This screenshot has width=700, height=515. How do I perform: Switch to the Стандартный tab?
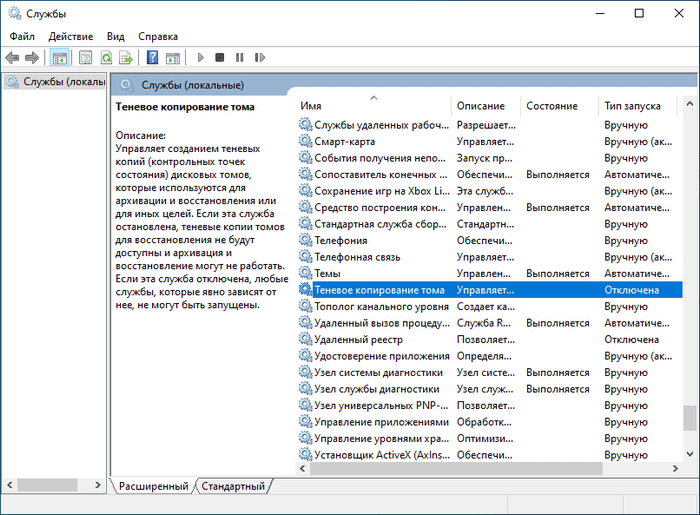click(x=233, y=486)
